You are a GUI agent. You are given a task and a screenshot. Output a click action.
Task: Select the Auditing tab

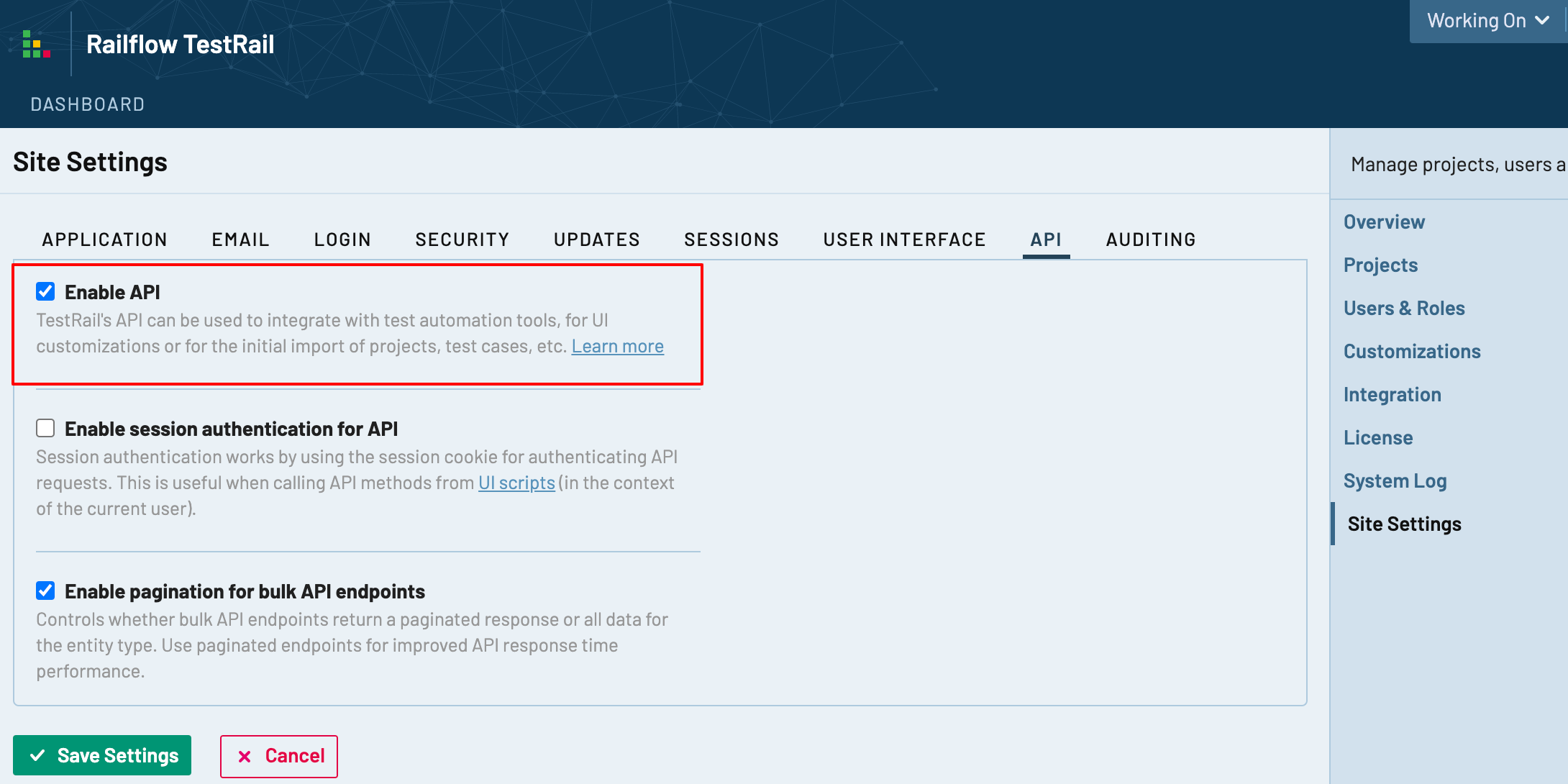(1151, 240)
